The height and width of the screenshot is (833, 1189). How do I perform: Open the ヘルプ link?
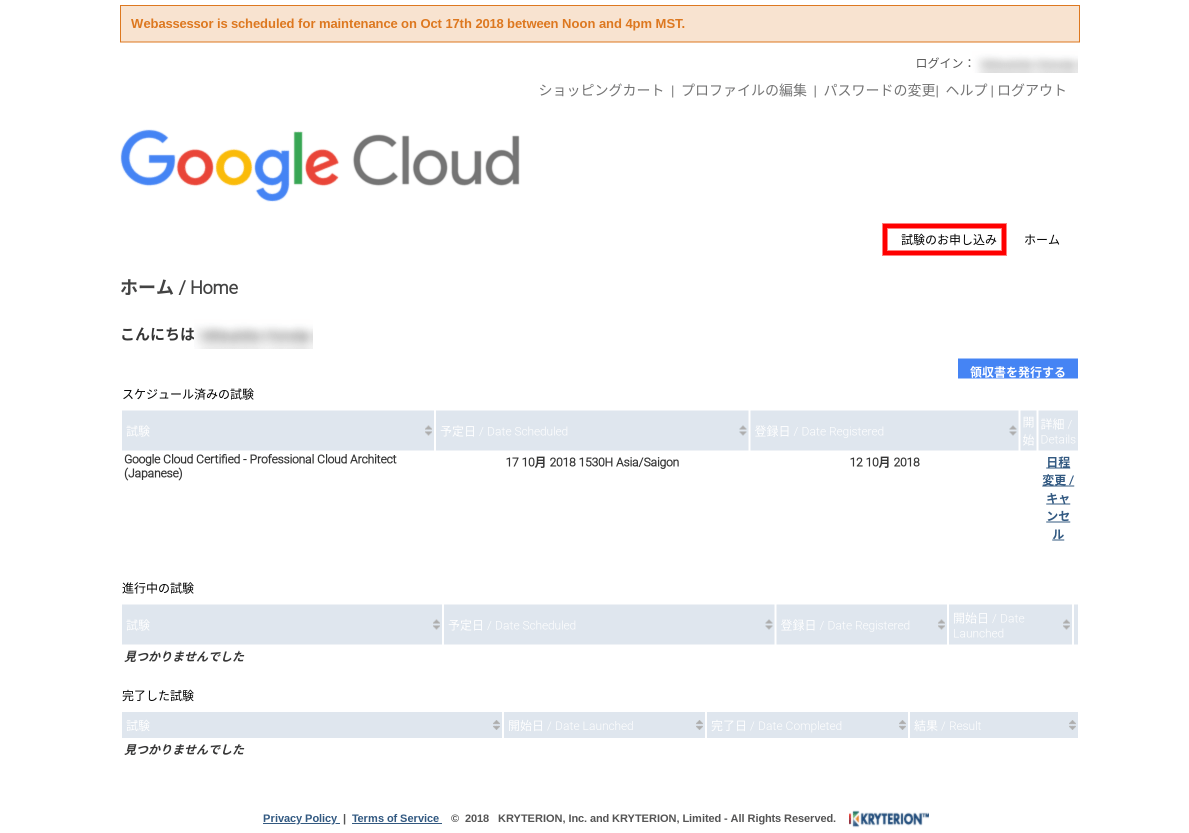966,90
